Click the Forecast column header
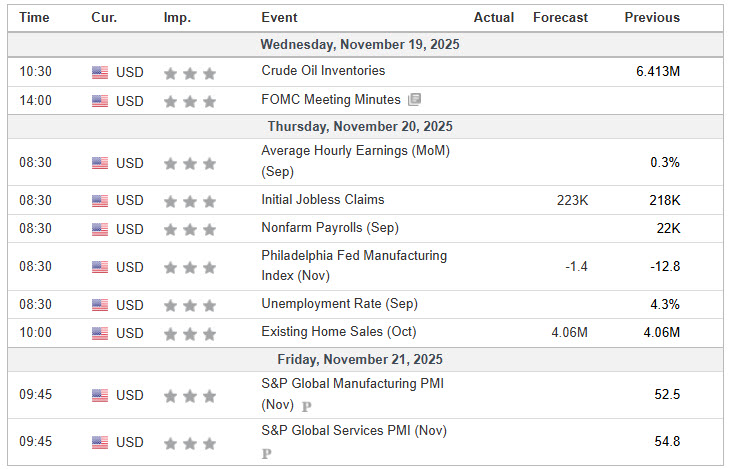The width and height of the screenshot is (730, 469). [560, 17]
